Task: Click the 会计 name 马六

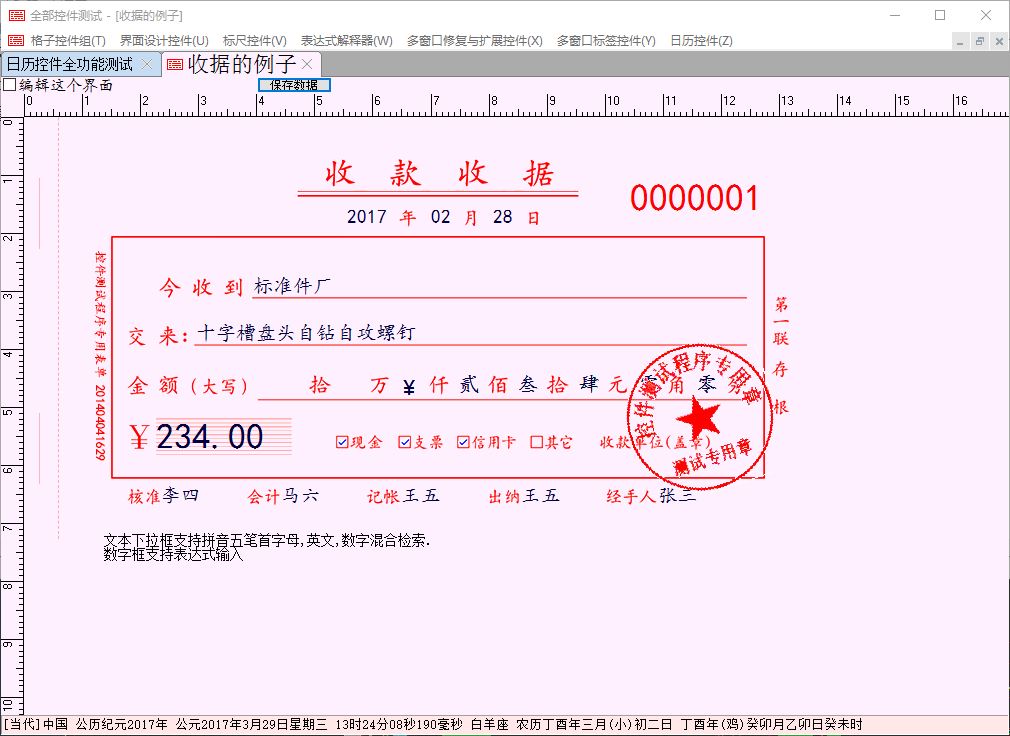Action: click(300, 496)
